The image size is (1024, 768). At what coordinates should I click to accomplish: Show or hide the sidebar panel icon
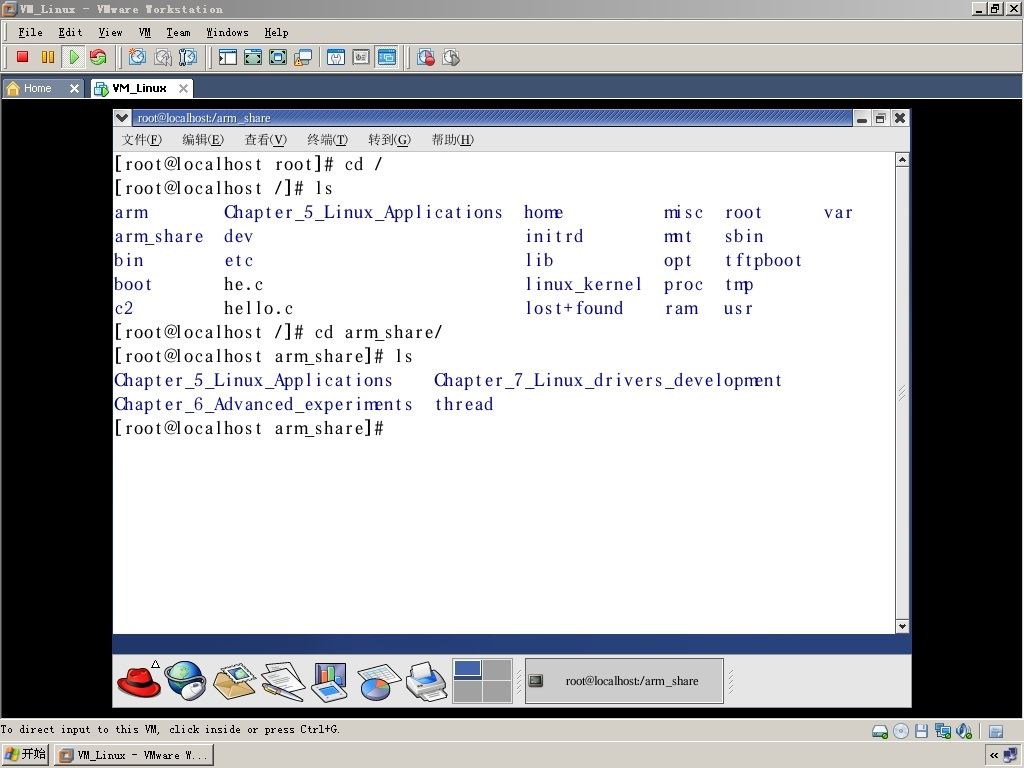[227, 57]
